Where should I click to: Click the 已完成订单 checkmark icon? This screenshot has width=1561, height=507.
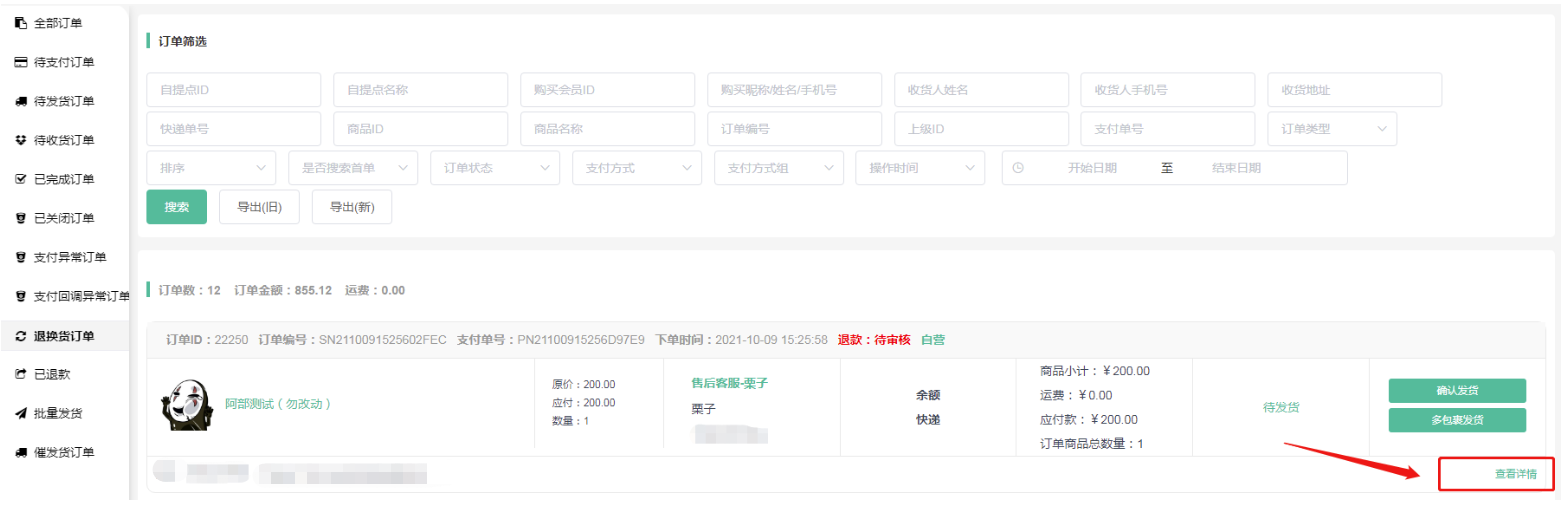20,179
